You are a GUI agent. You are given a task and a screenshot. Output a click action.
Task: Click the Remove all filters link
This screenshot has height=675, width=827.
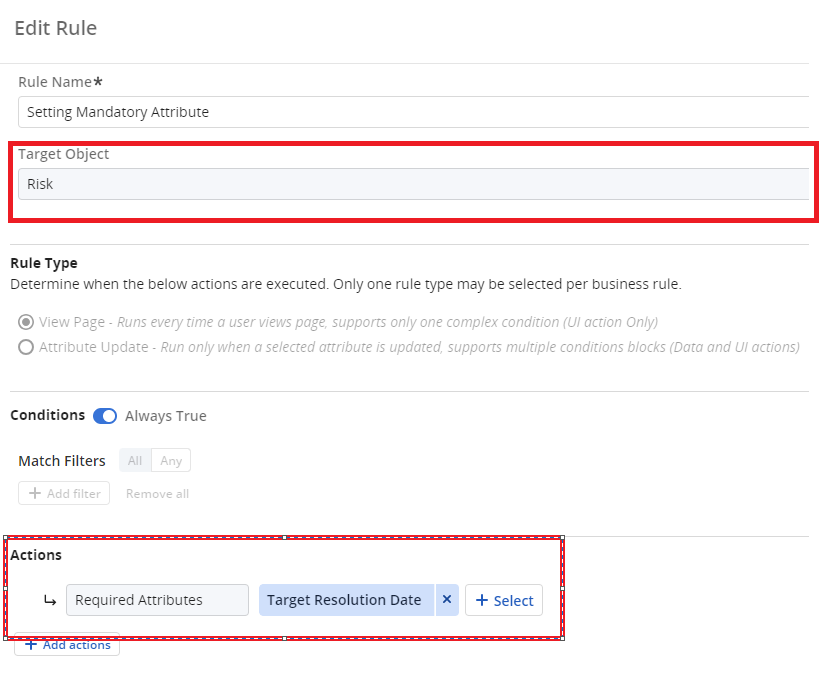click(x=157, y=493)
